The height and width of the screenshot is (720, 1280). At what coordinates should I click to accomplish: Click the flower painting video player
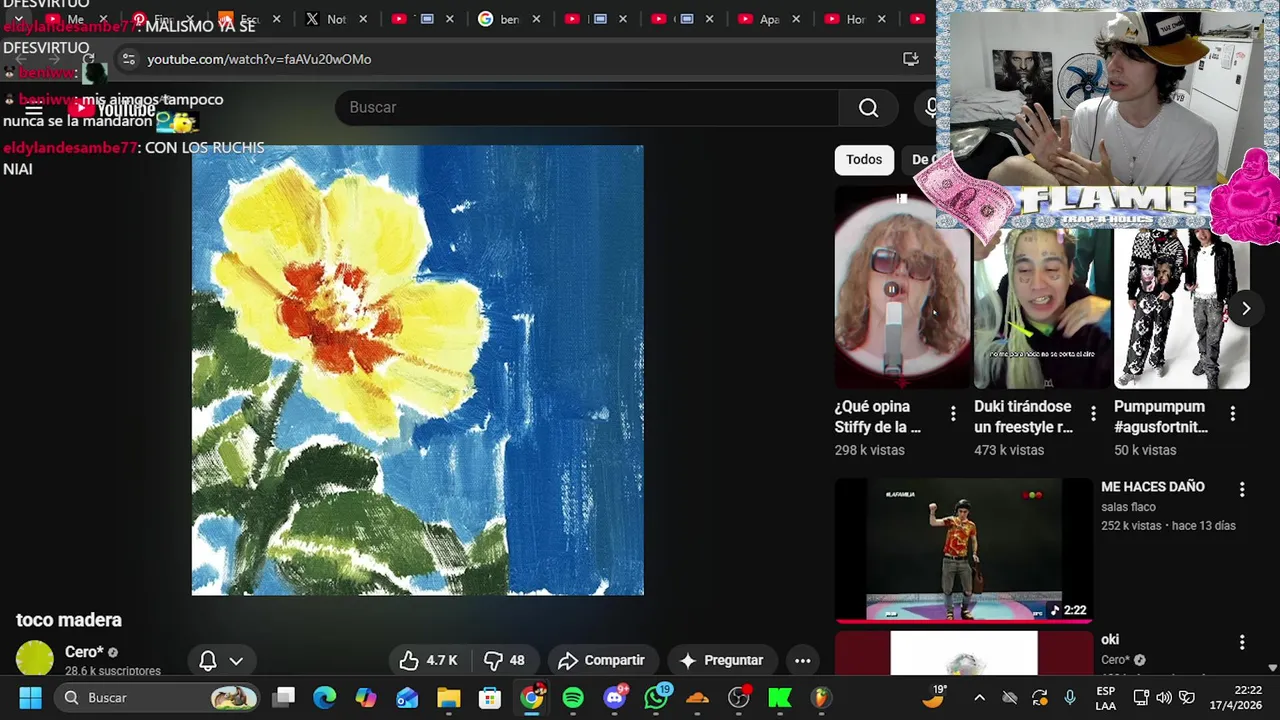click(x=418, y=370)
